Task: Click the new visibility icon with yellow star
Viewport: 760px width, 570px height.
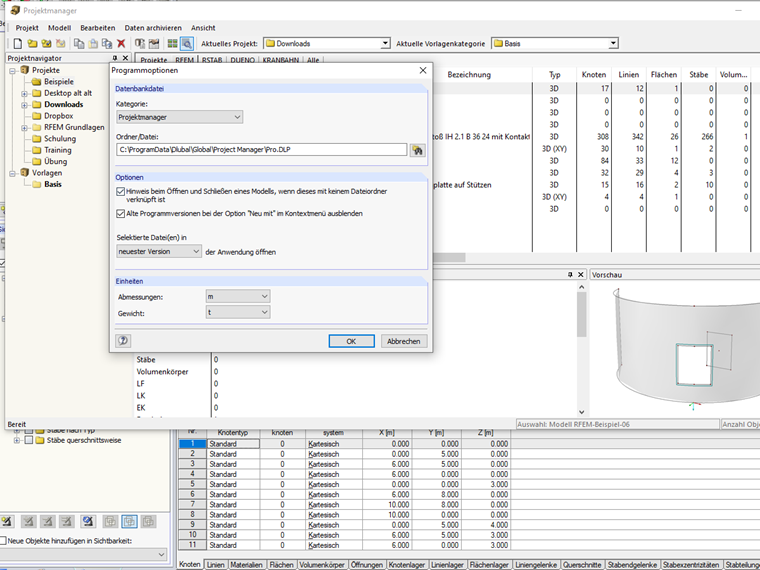Action: tap(7, 522)
